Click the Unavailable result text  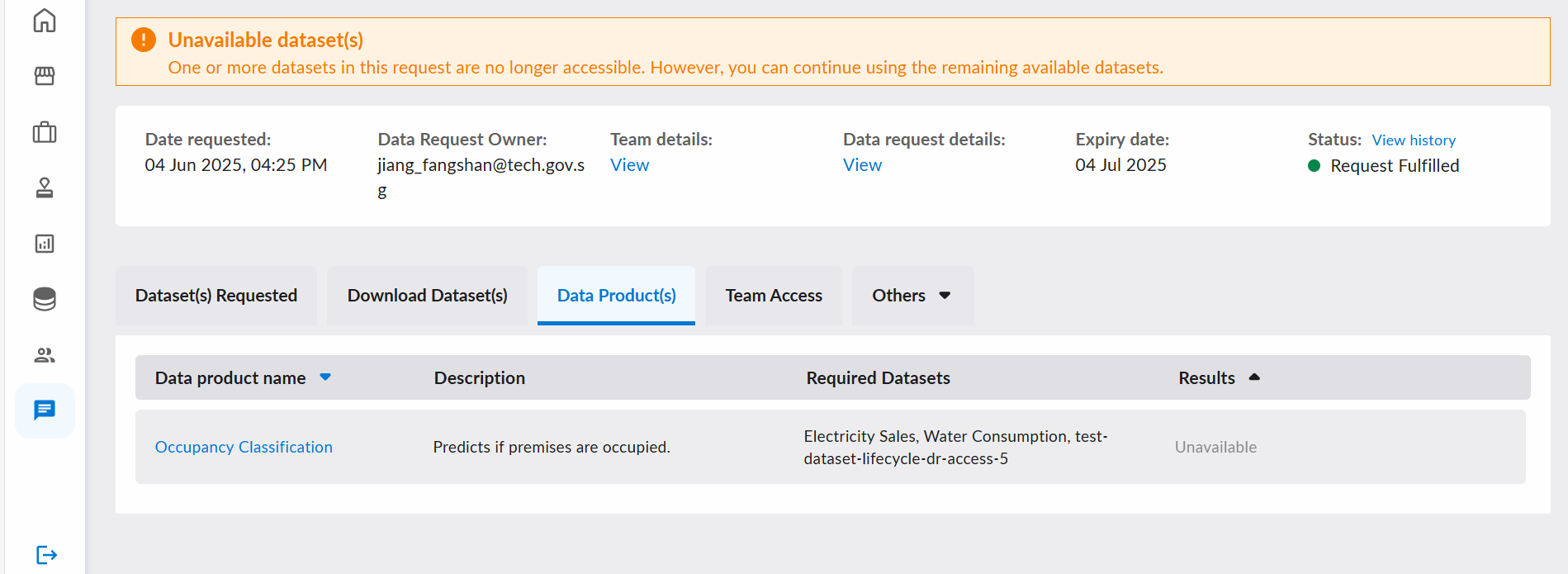[1215, 447]
